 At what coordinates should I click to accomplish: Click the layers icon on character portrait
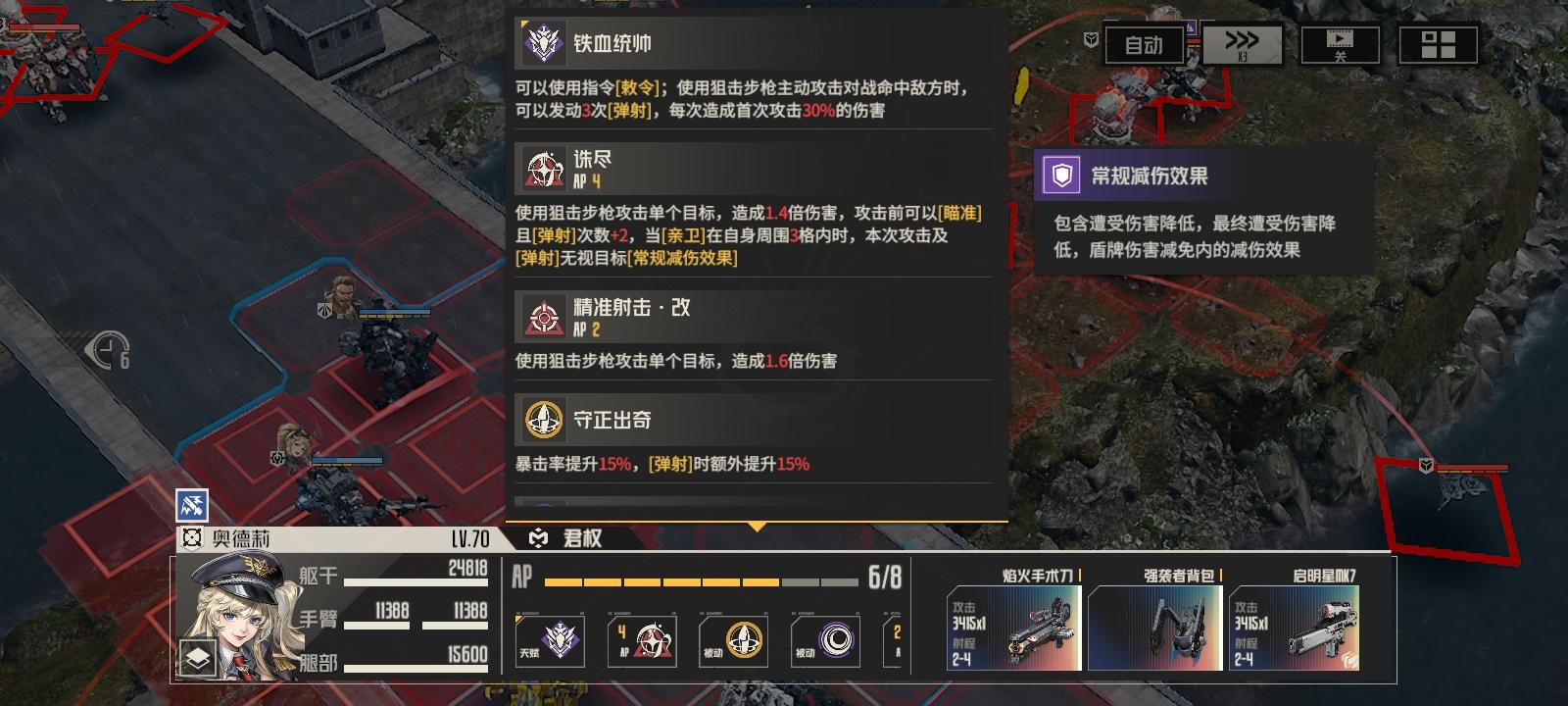[198, 659]
